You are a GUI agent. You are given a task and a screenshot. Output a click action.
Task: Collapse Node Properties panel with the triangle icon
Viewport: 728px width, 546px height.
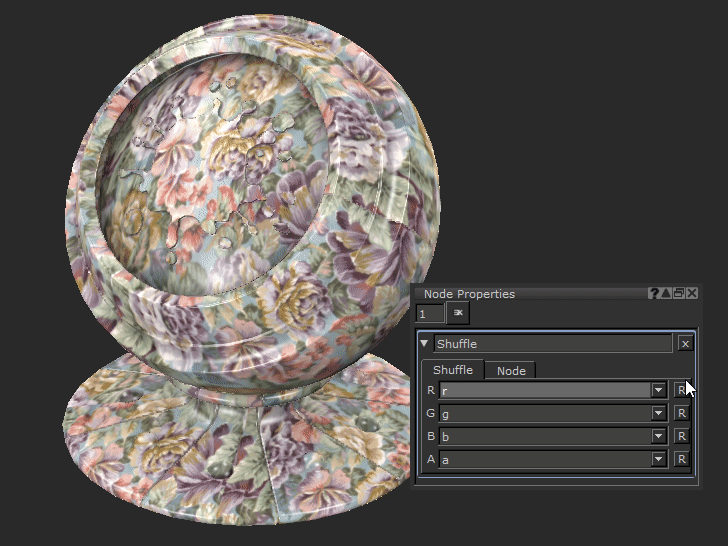[x=667, y=294]
